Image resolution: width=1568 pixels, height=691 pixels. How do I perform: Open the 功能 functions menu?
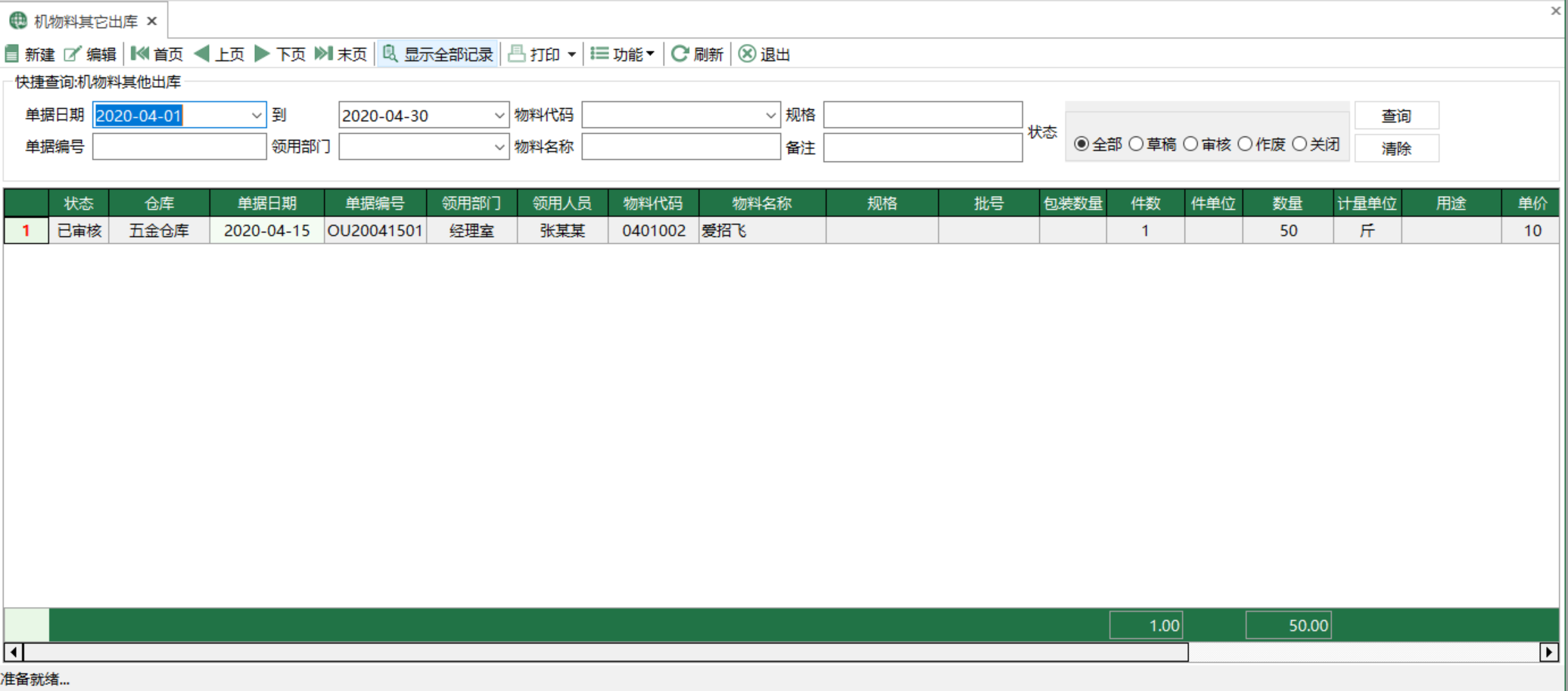click(x=622, y=54)
